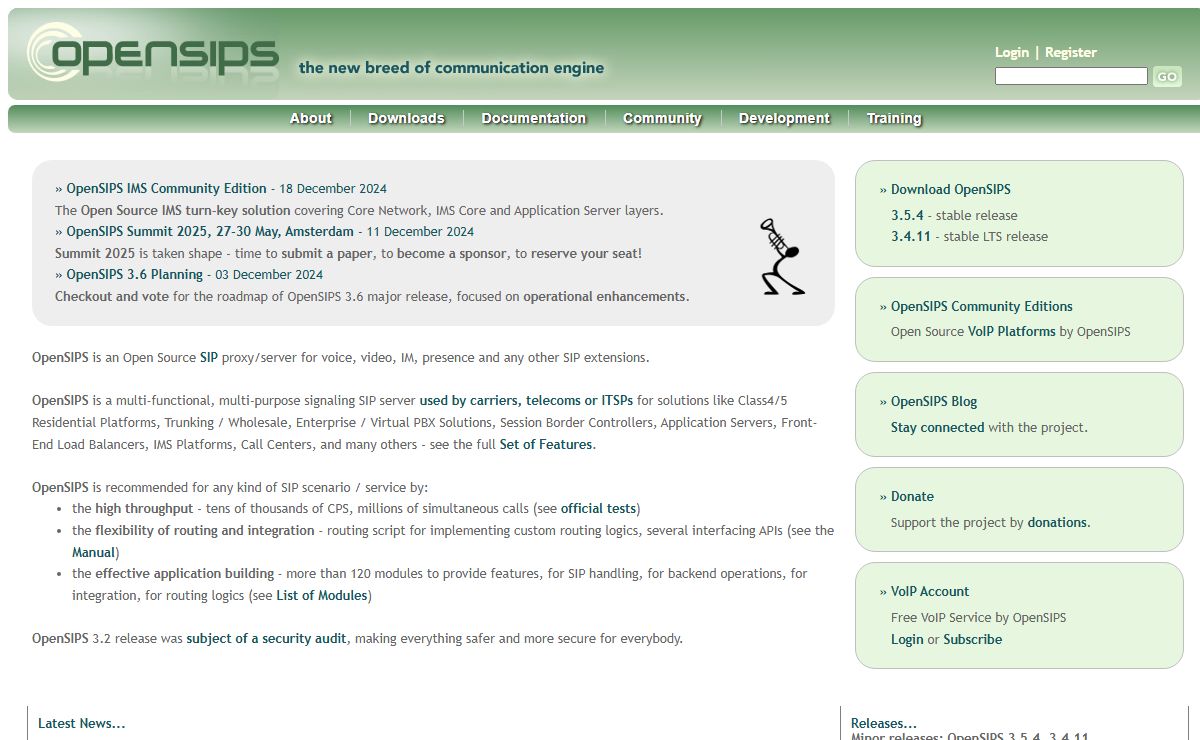Open the Development menu
Image resolution: width=1200 pixels, height=740 pixels.
pos(784,118)
